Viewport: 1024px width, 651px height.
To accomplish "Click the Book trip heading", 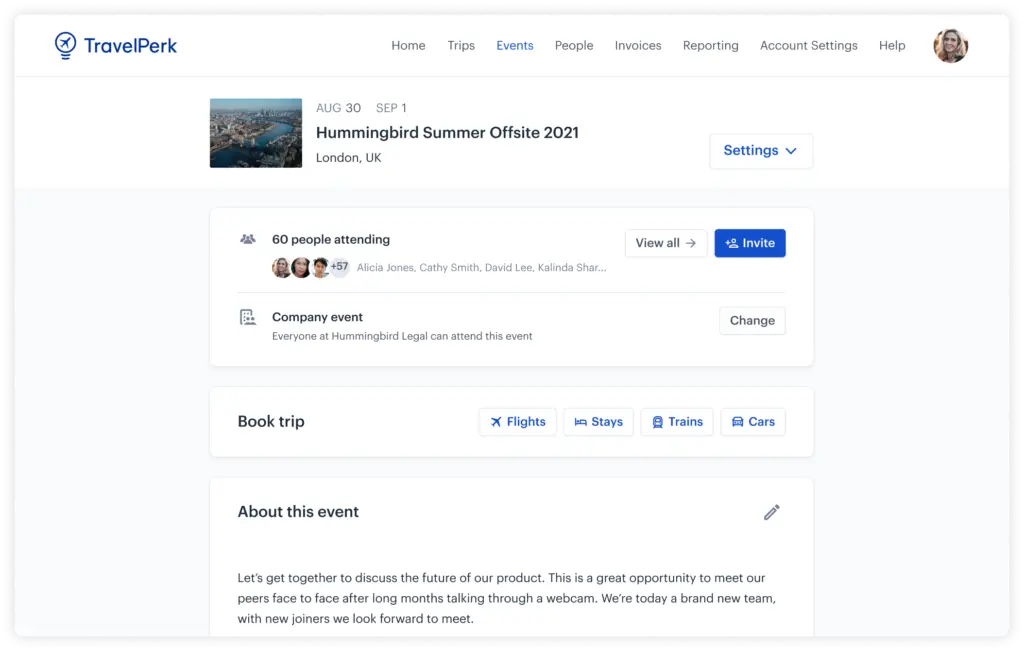I will tap(271, 422).
